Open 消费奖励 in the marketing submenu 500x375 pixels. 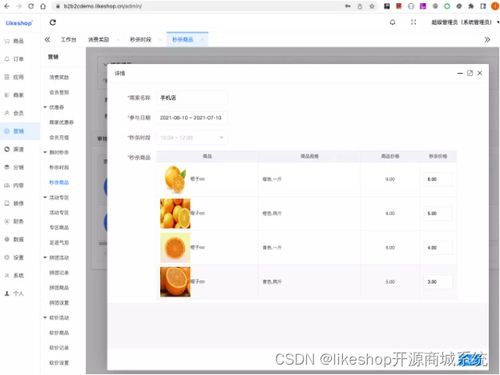pyautogui.click(x=59, y=77)
